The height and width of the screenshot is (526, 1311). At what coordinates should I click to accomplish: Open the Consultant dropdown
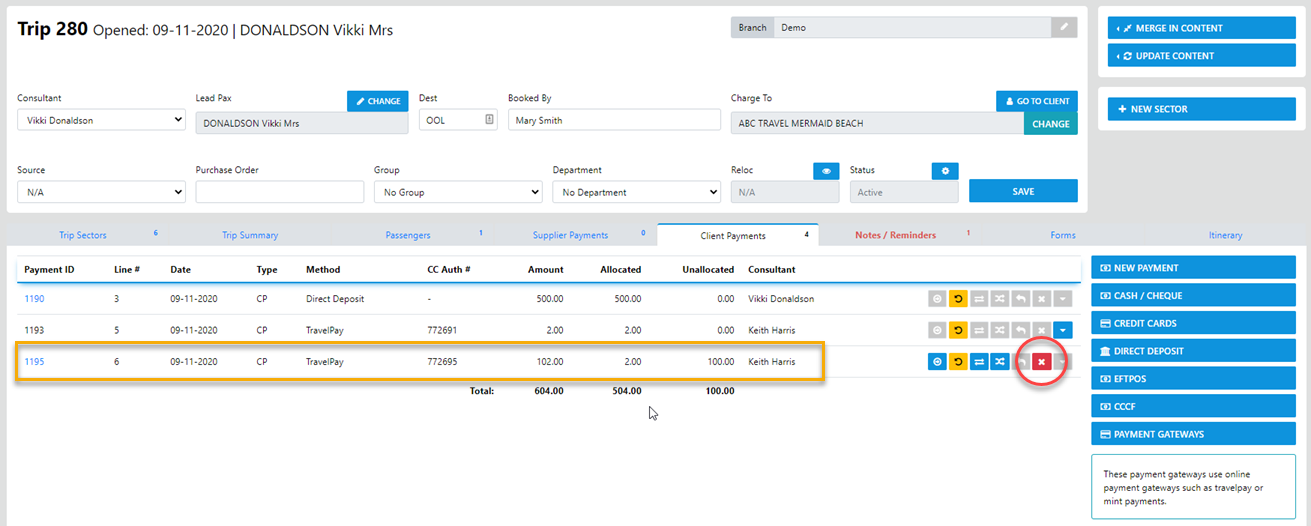click(101, 120)
